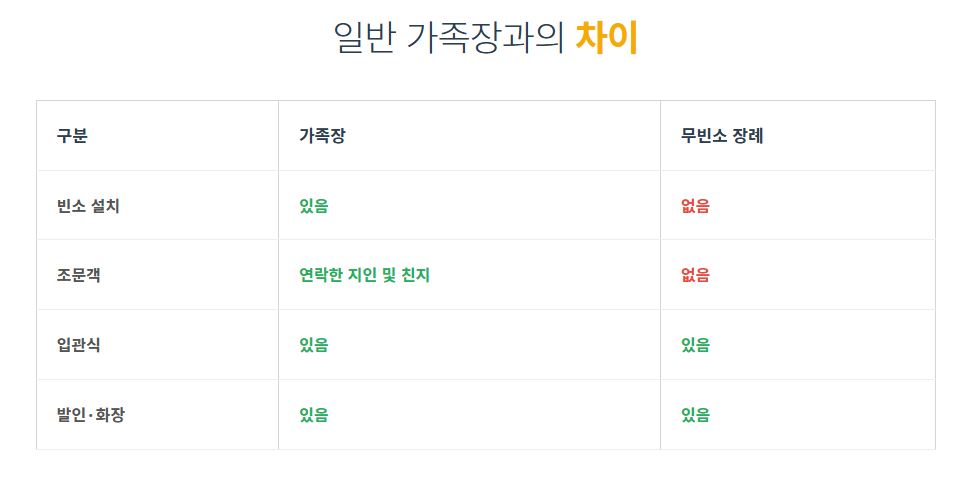
Task: Select the 구분 column header
Action: [x=72, y=136]
